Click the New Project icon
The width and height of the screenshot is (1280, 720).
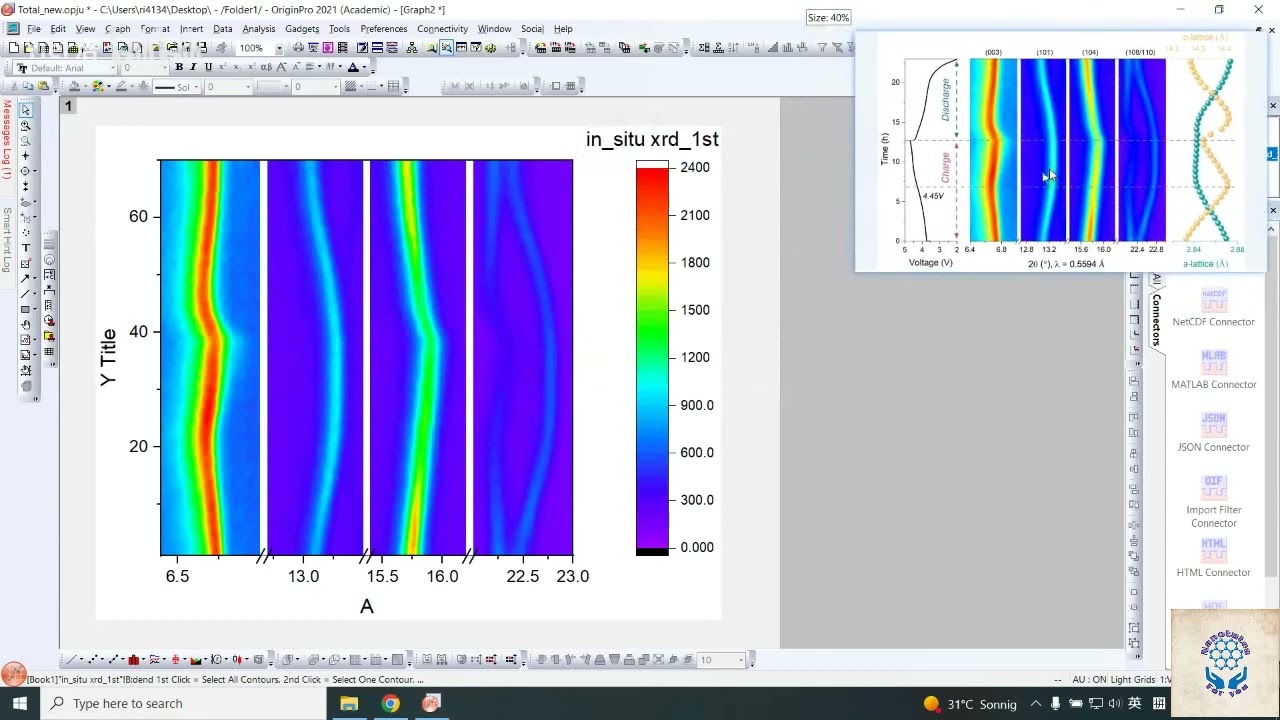pos(13,48)
